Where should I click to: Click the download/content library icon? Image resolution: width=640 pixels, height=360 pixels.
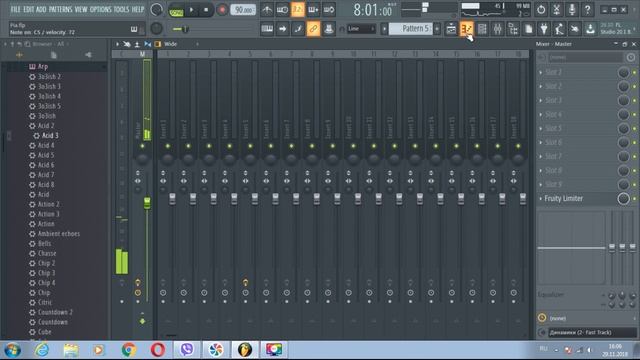tap(590, 29)
